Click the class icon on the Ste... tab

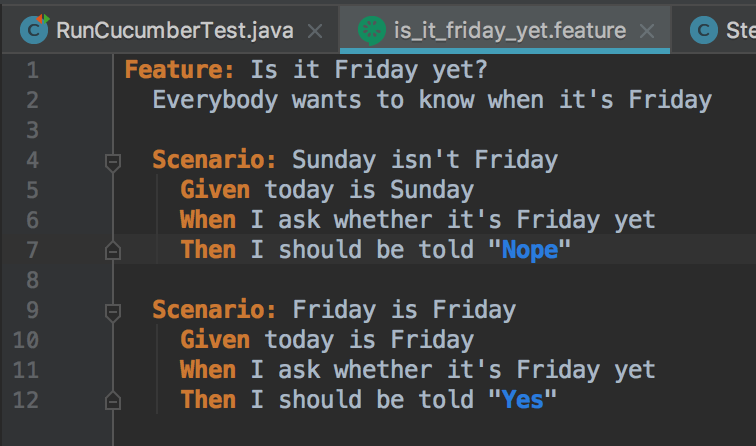[703, 30]
